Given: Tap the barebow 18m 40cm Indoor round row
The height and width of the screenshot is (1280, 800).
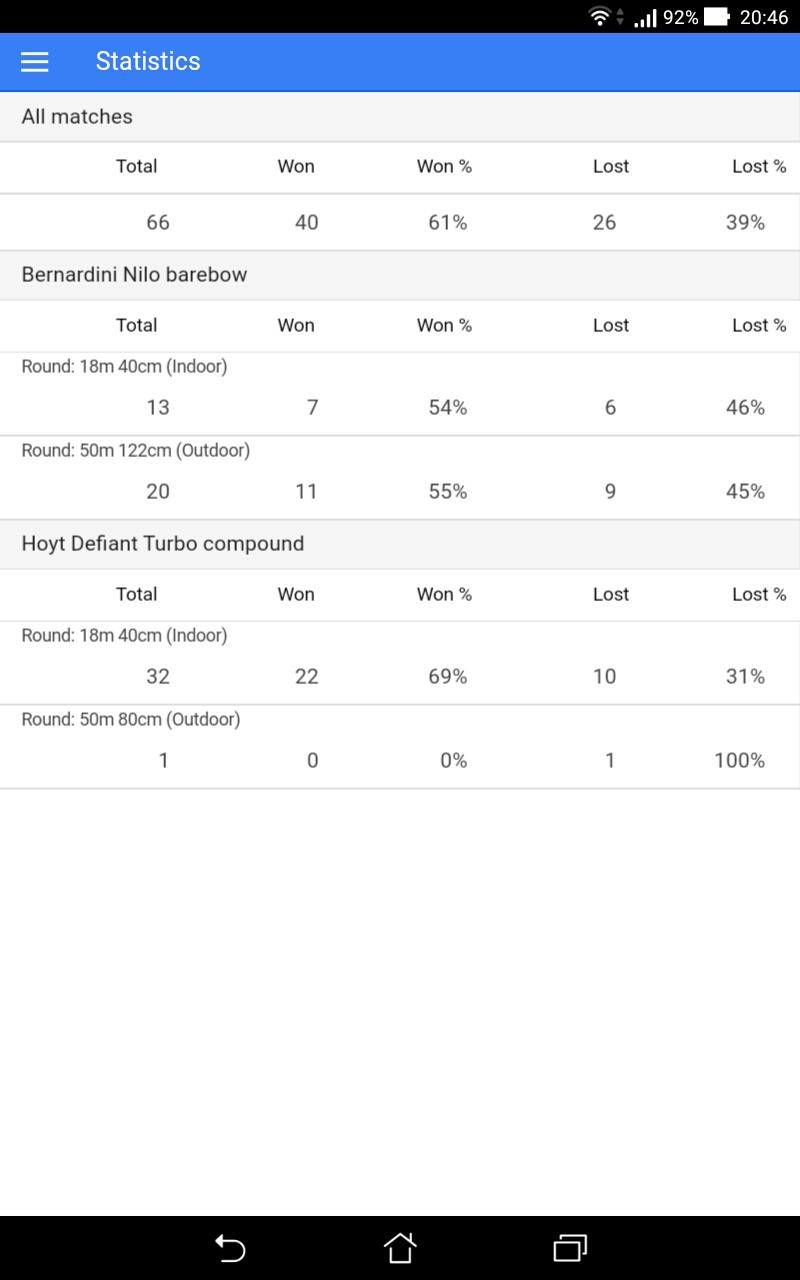Looking at the screenshot, I should (400, 394).
